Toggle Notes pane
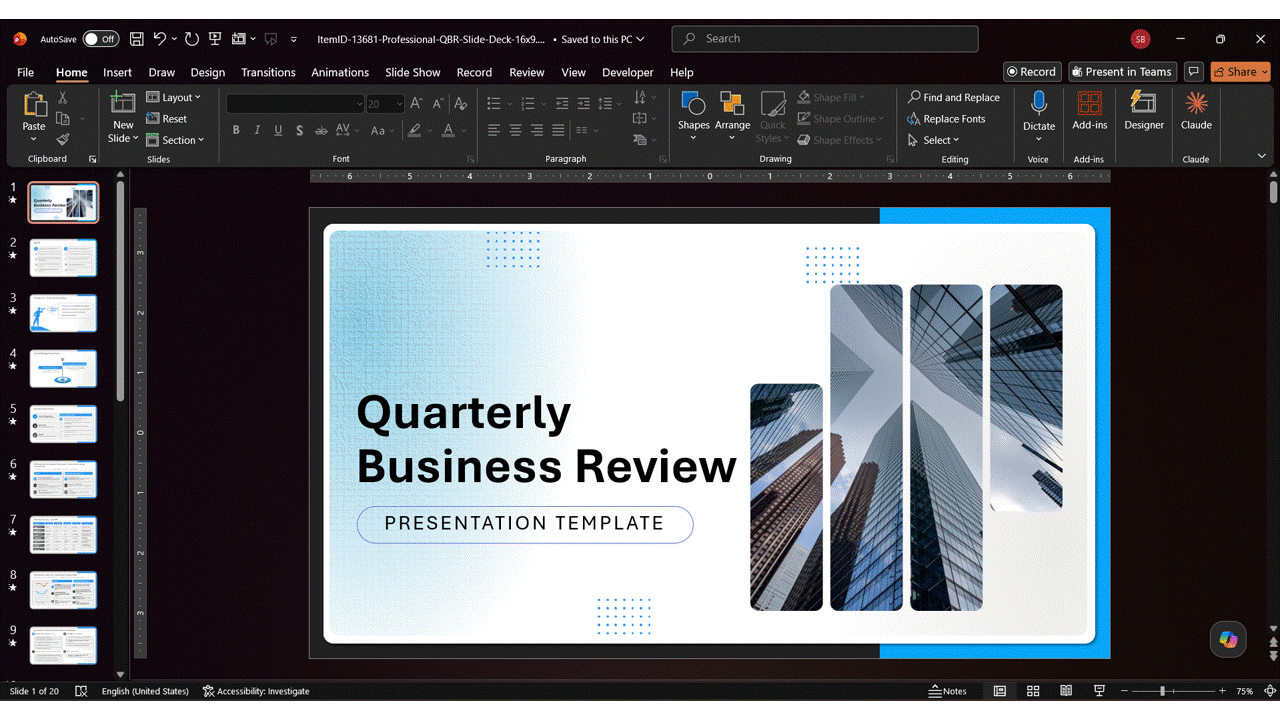 [947, 691]
